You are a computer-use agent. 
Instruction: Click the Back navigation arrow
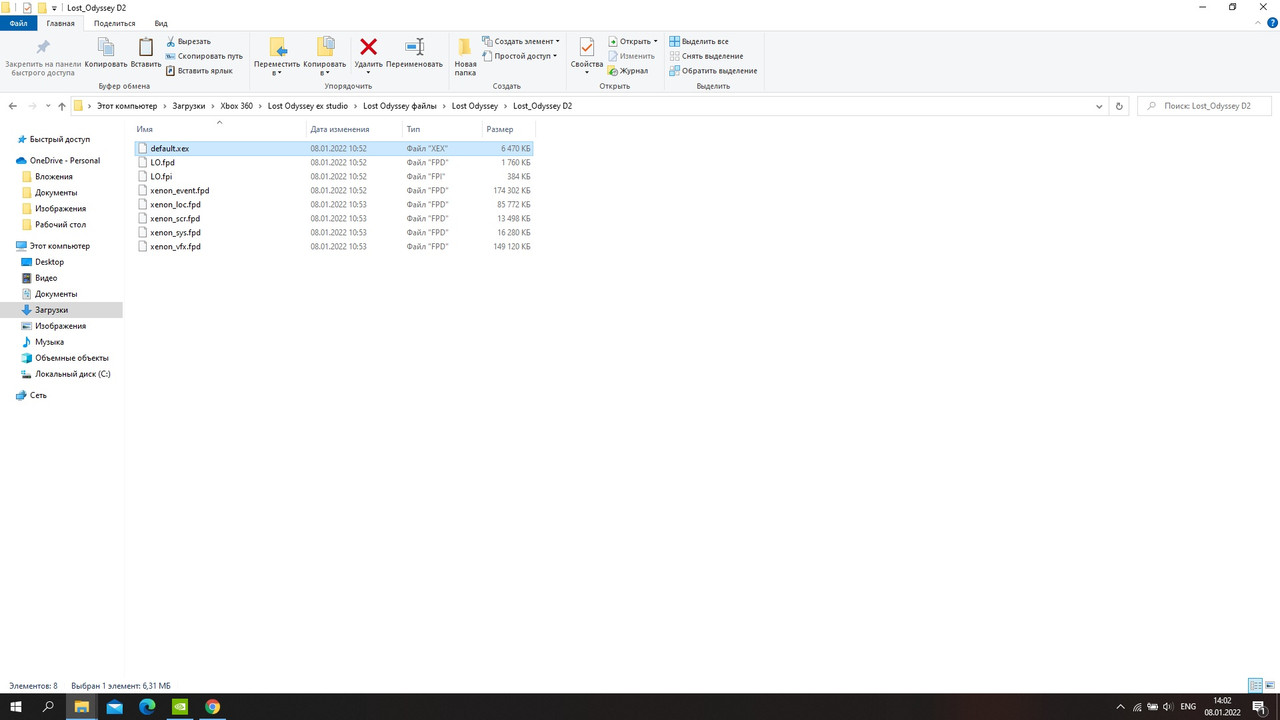(13, 106)
